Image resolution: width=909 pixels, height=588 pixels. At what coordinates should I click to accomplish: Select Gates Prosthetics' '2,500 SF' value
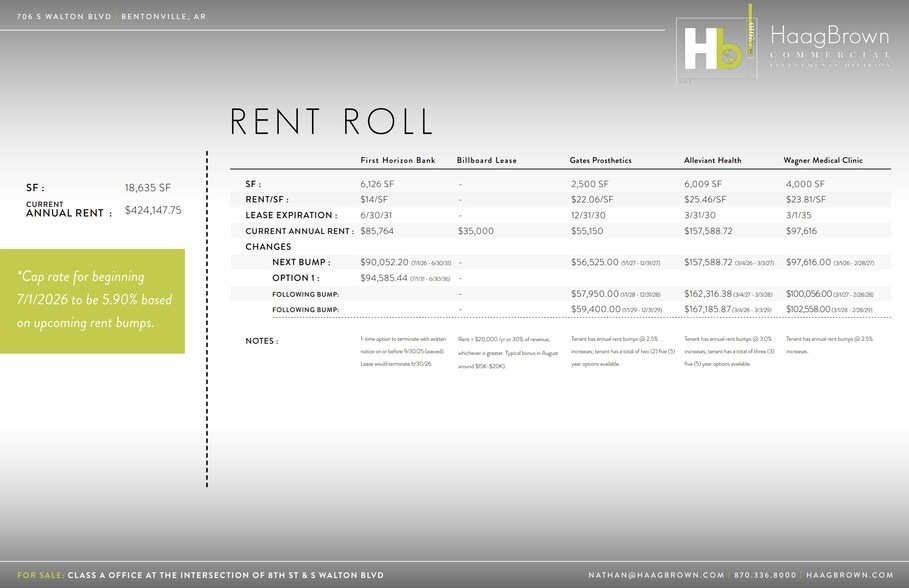pos(590,184)
